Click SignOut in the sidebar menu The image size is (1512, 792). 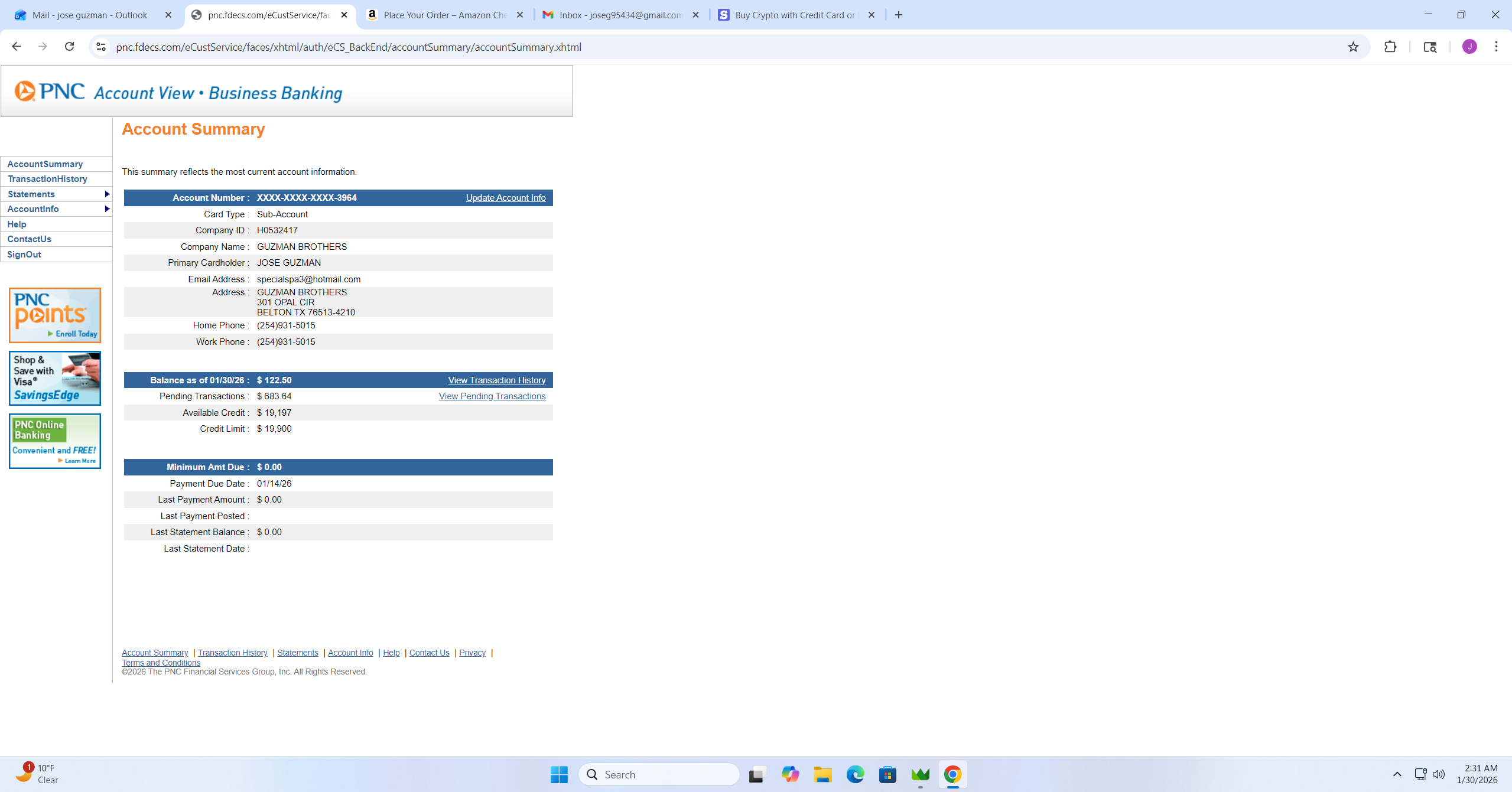click(x=24, y=255)
